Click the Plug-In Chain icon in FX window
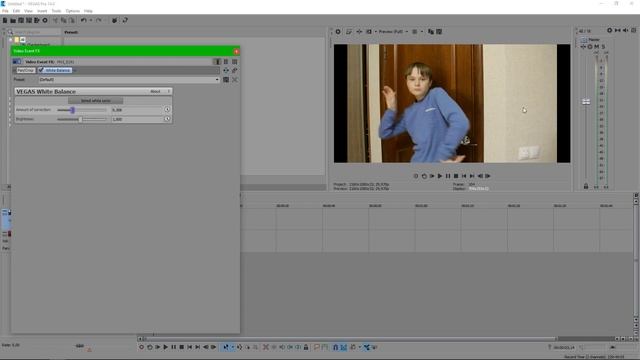Image resolution: width=640 pixels, height=360 pixels. pos(226,71)
